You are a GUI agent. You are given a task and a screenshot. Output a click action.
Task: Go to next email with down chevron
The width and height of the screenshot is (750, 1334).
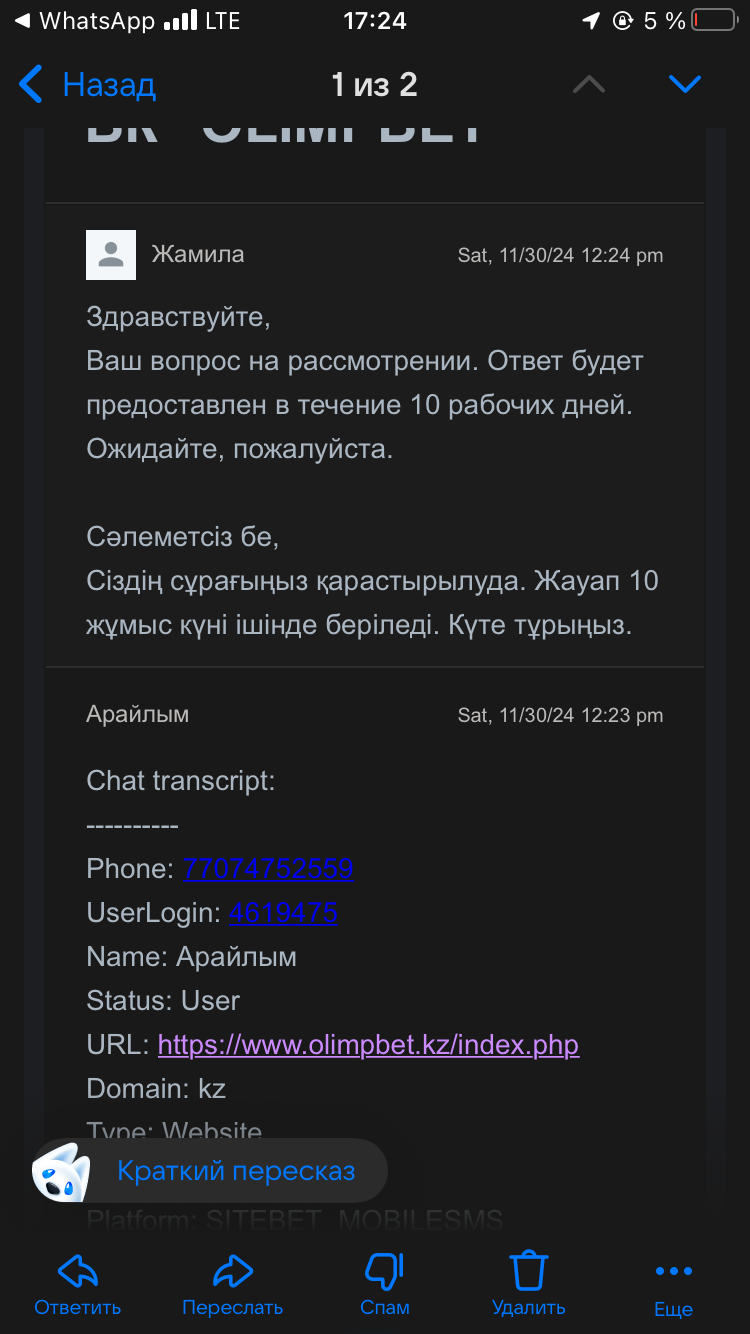click(x=685, y=85)
